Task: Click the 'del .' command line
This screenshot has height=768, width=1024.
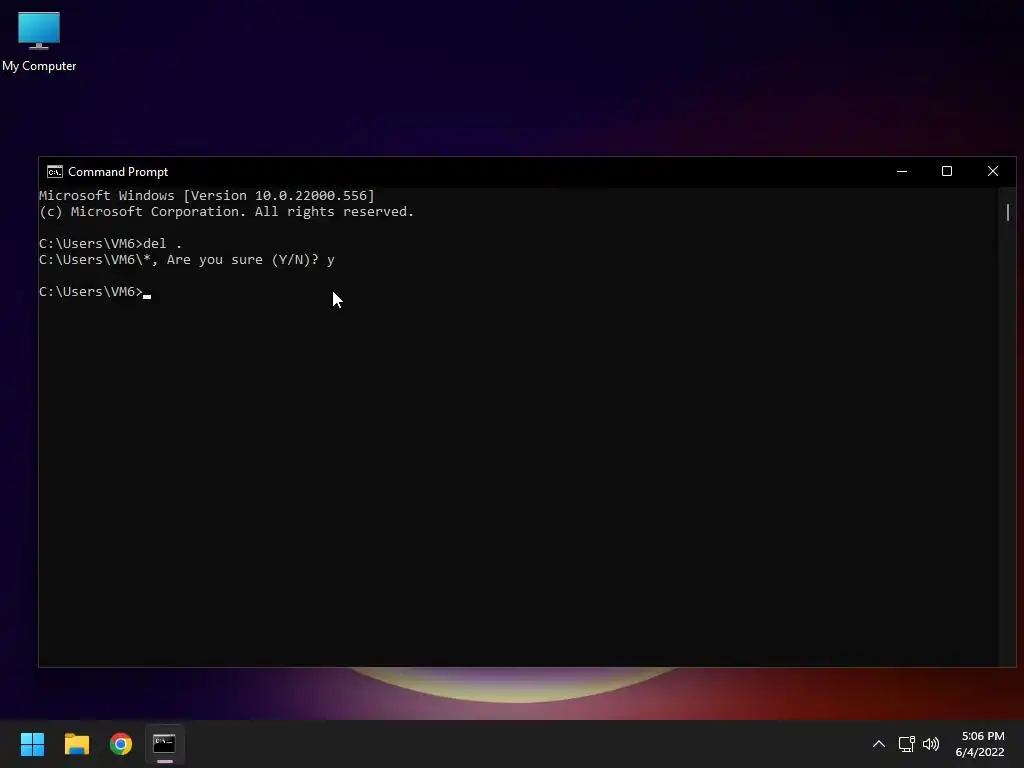Action: [110, 244]
